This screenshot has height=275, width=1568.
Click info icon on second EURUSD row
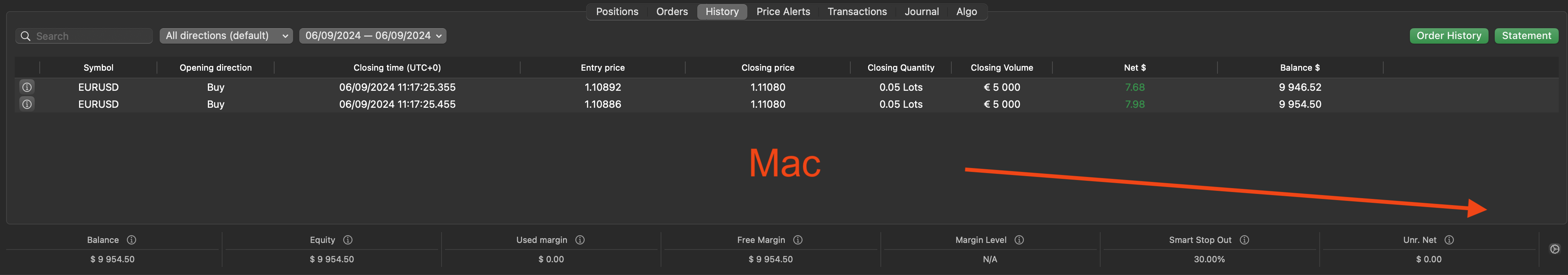(x=27, y=104)
